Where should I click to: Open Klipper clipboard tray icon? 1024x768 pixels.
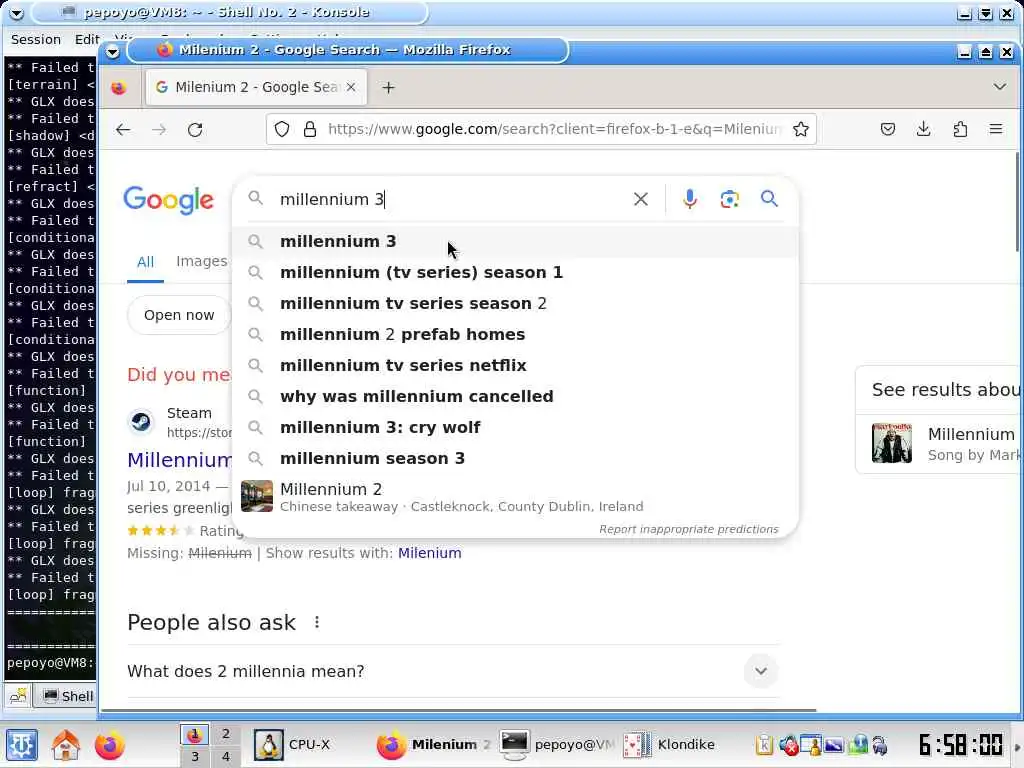764,745
